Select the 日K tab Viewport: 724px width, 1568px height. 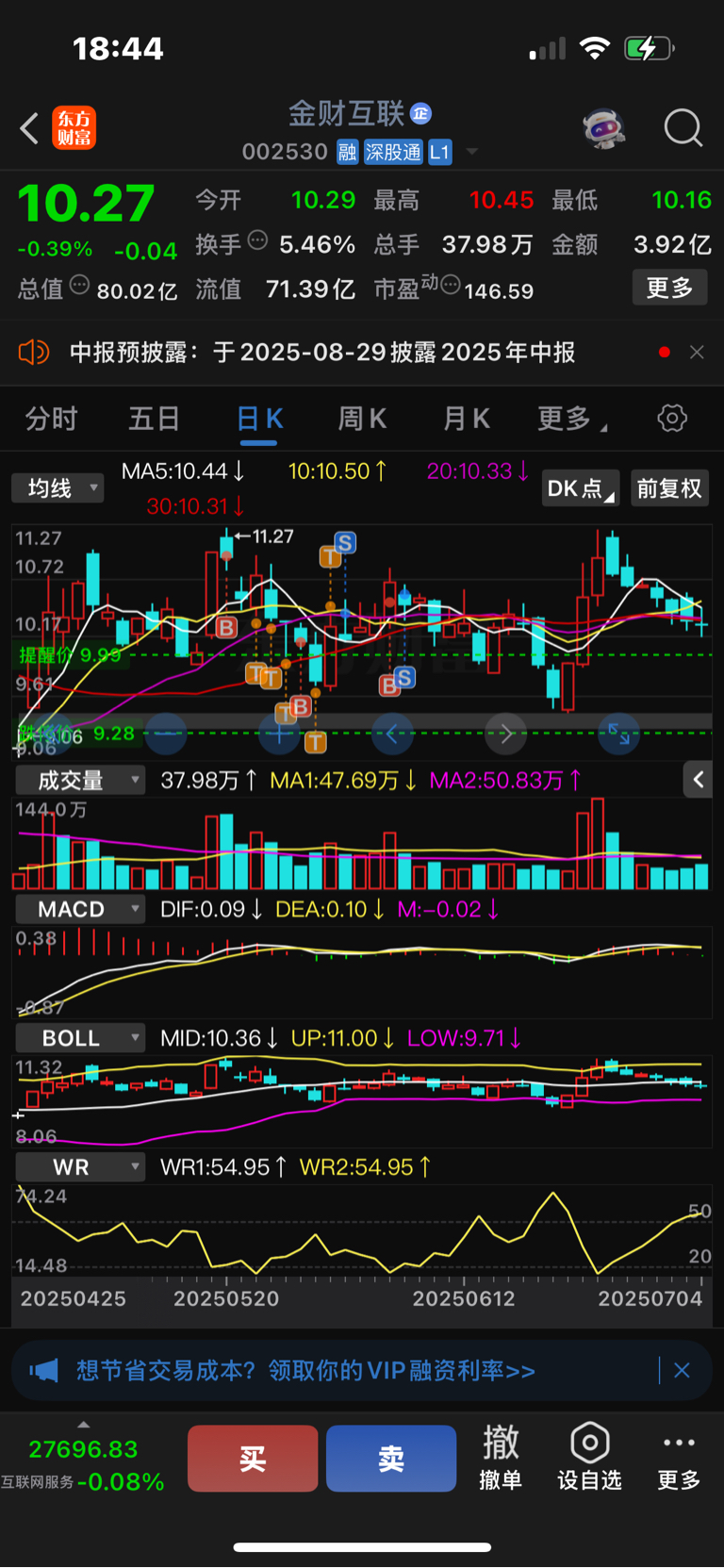259,419
